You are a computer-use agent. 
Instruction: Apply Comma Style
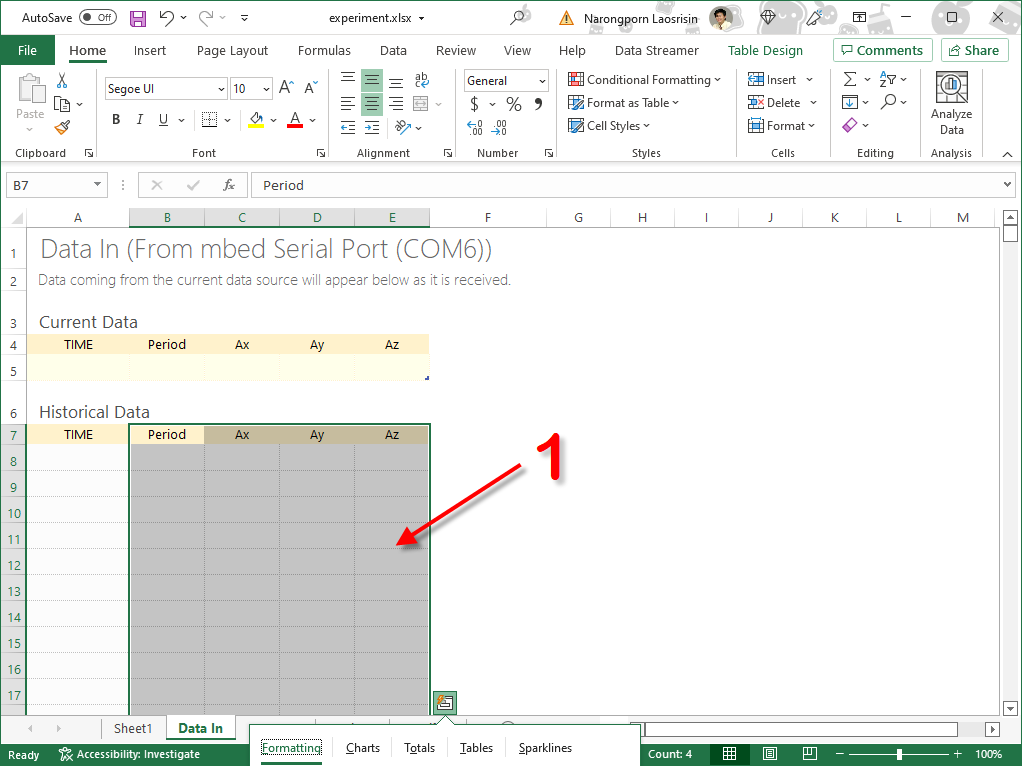pos(538,104)
